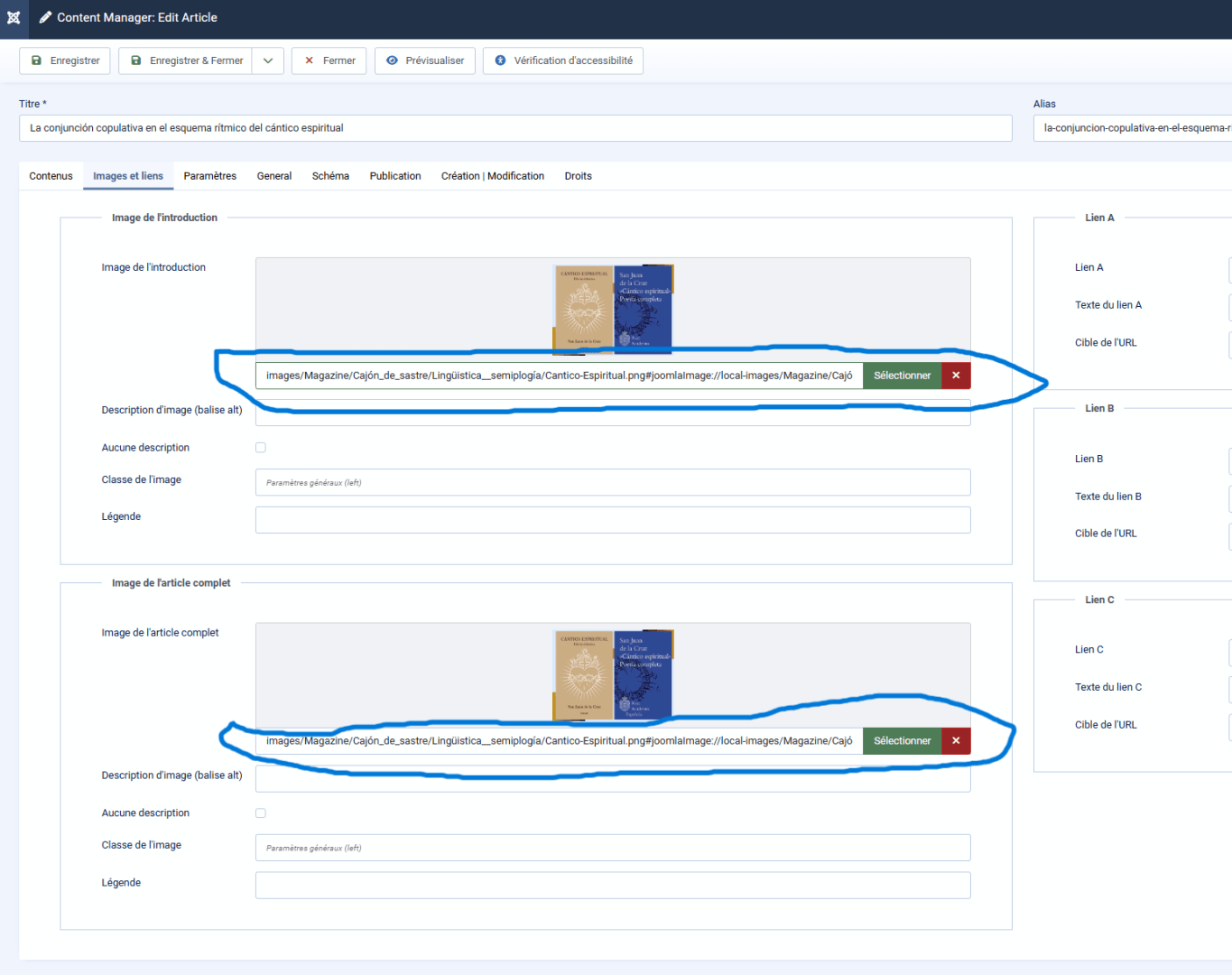Image resolution: width=1232 pixels, height=975 pixels.
Task: Open the Paramètres tab
Action: (210, 176)
